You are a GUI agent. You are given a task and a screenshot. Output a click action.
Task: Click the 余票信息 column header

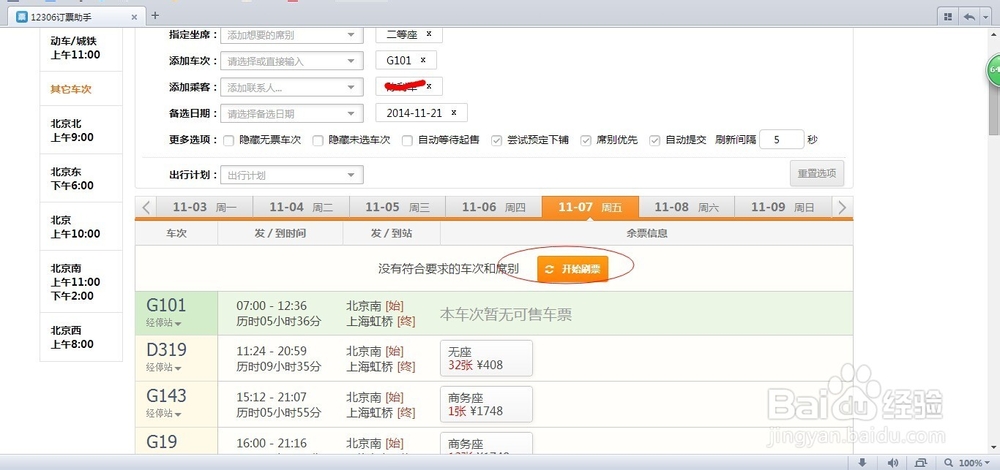(647, 233)
